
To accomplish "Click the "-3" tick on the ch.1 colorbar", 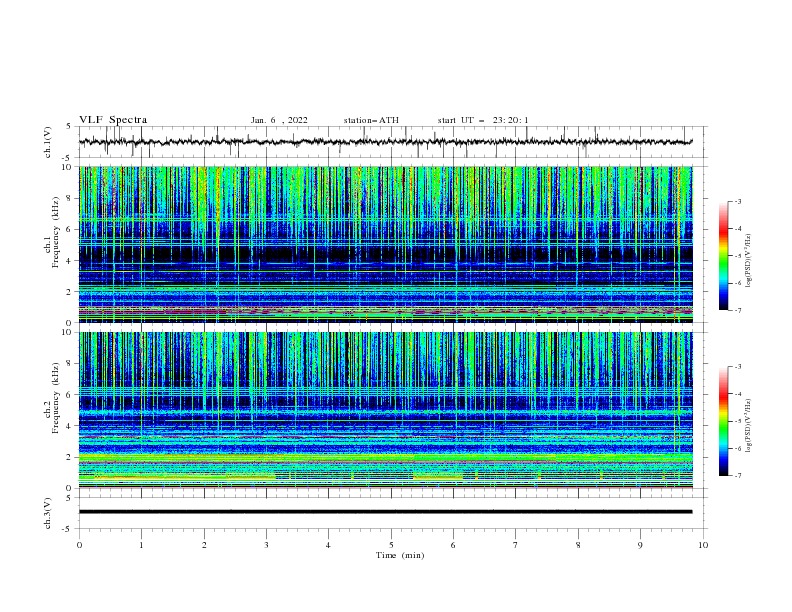I will pos(737,201).
